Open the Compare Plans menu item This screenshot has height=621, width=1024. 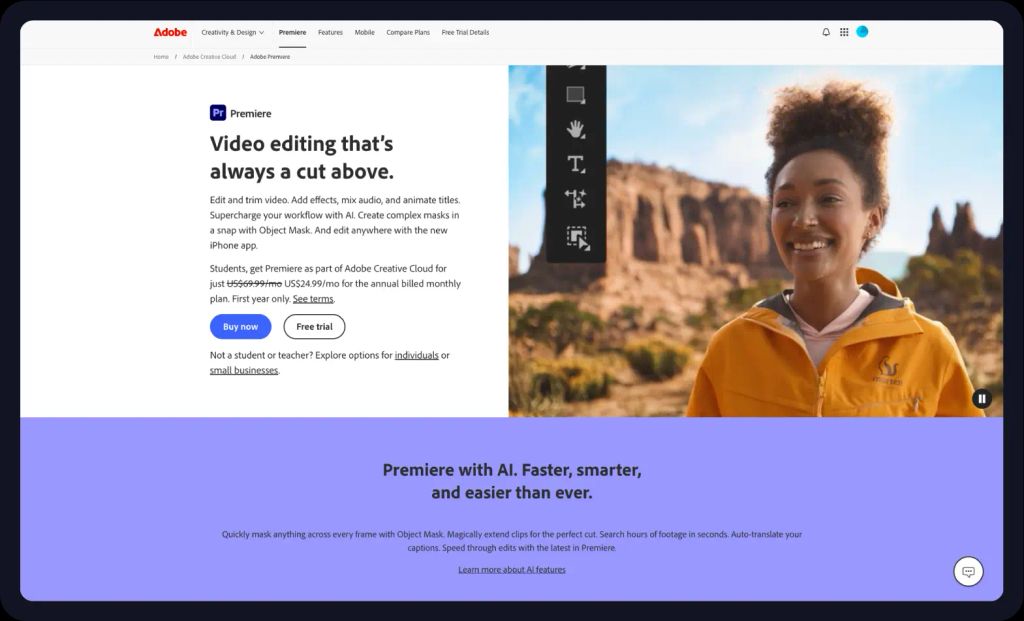[408, 31]
